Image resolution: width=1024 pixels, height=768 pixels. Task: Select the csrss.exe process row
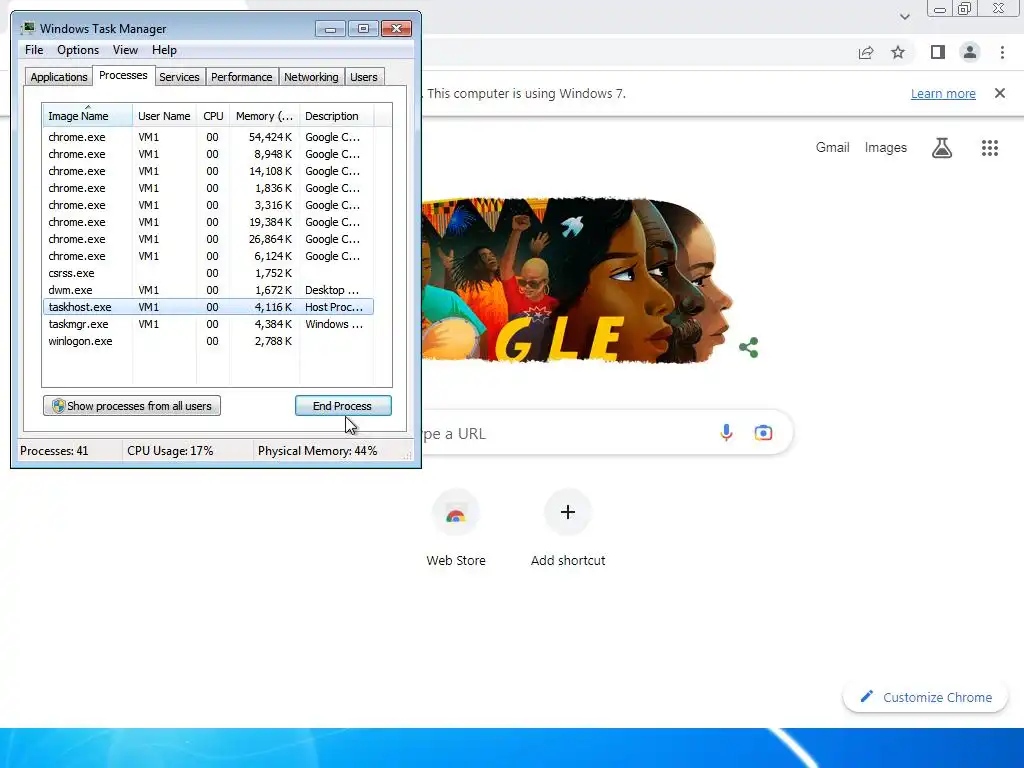(x=208, y=273)
